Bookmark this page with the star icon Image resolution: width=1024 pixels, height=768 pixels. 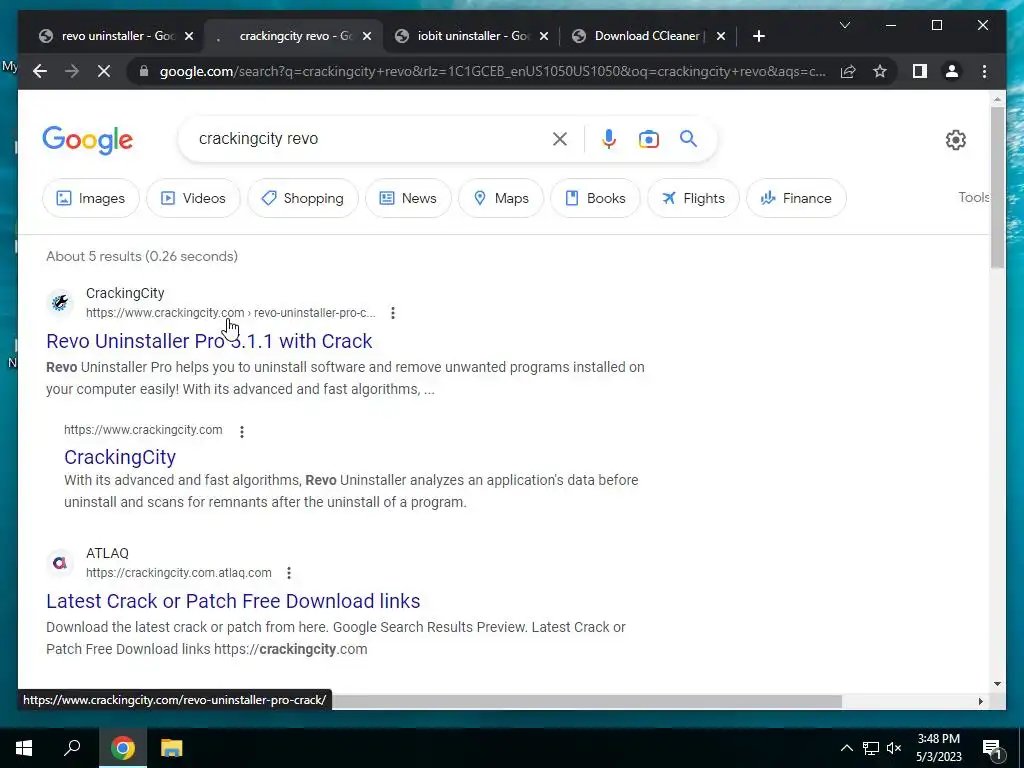[880, 71]
